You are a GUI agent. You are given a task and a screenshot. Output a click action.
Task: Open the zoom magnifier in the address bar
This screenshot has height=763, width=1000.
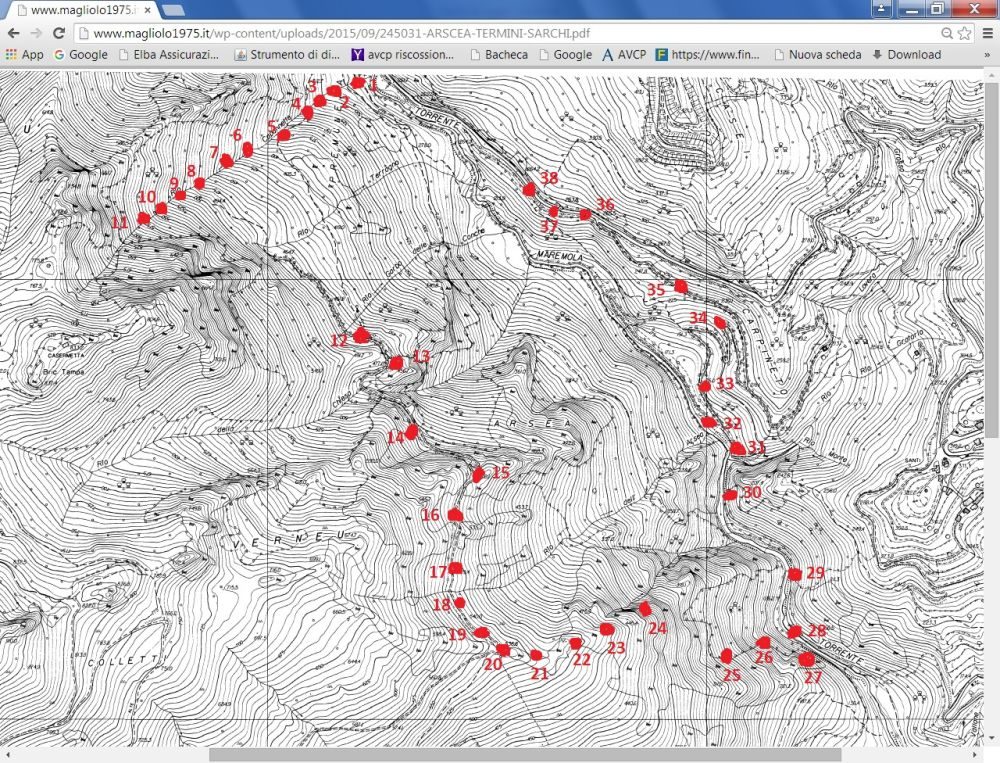(x=948, y=33)
